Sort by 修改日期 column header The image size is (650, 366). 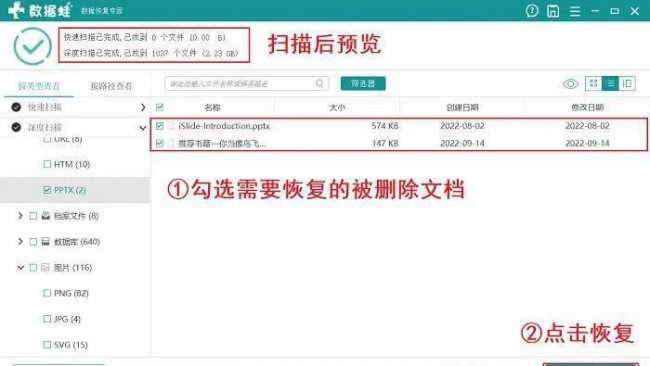587,107
